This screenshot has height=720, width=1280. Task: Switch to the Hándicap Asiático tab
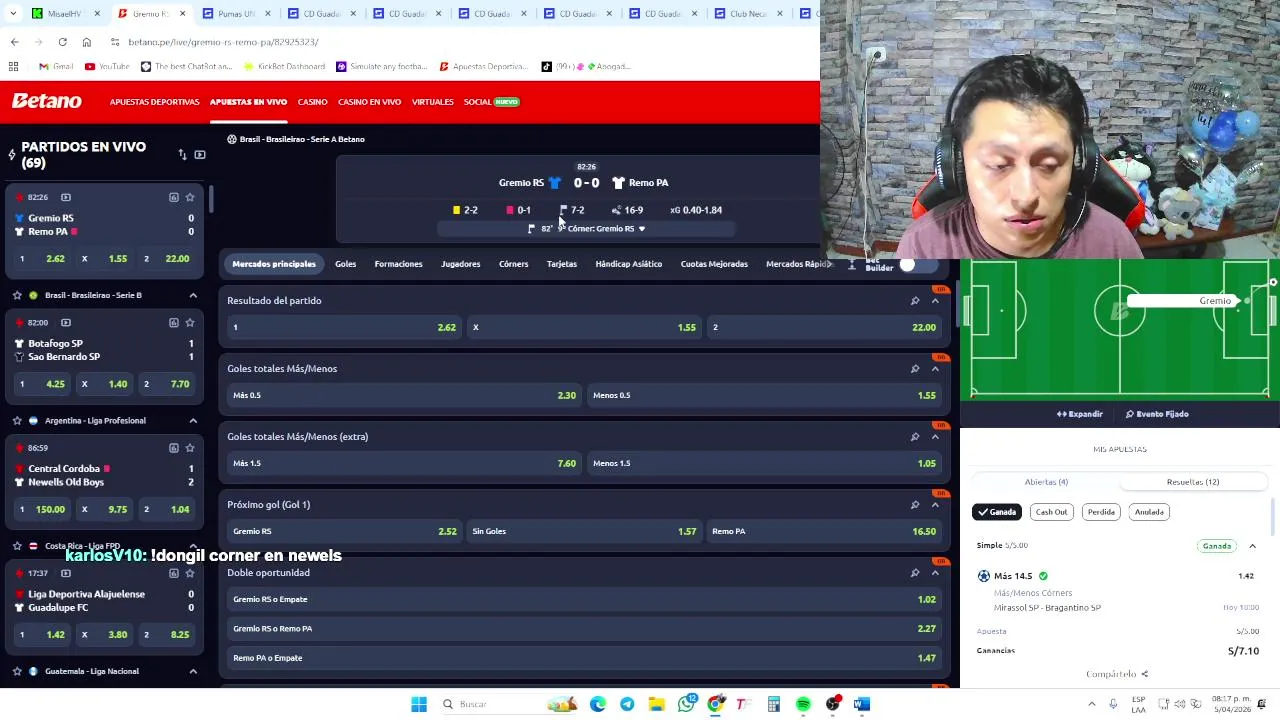tap(628, 264)
